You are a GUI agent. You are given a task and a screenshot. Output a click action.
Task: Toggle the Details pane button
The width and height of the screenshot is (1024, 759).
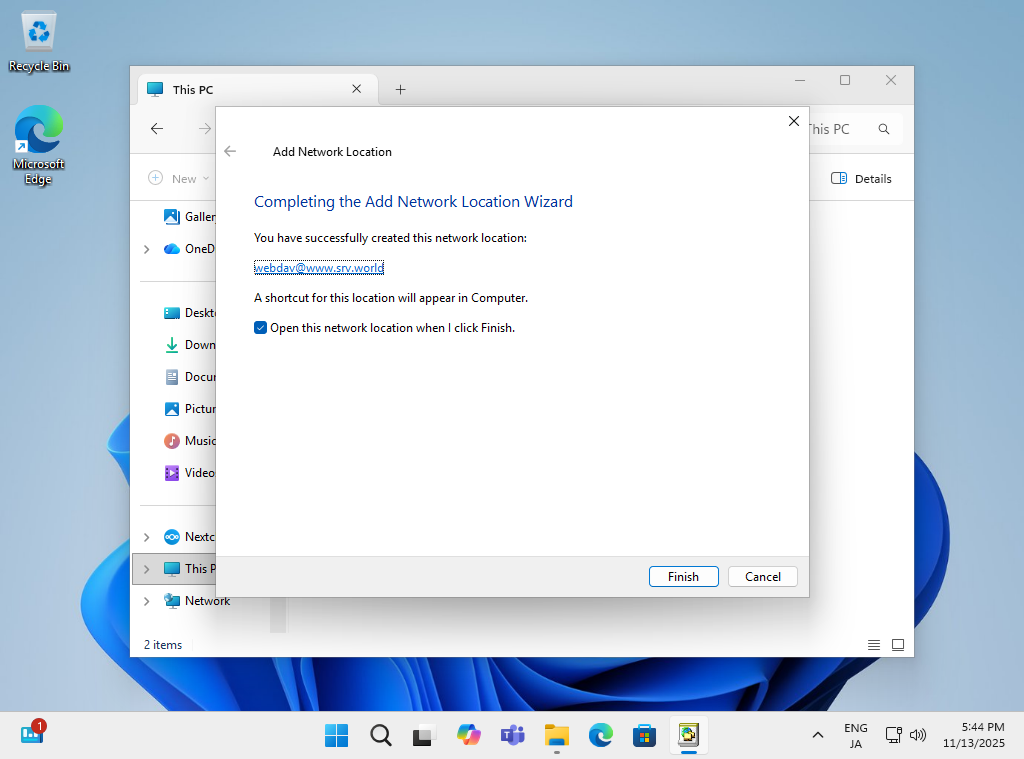860,178
